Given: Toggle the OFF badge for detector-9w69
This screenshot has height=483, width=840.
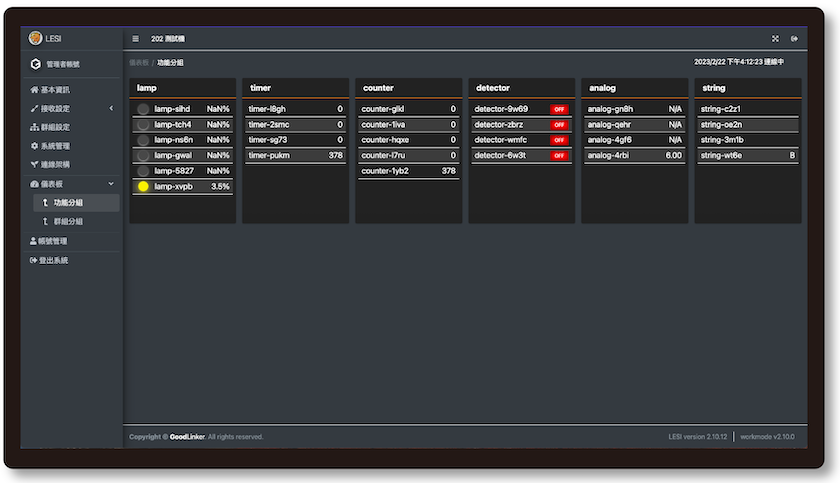Looking at the screenshot, I should click(x=558, y=109).
